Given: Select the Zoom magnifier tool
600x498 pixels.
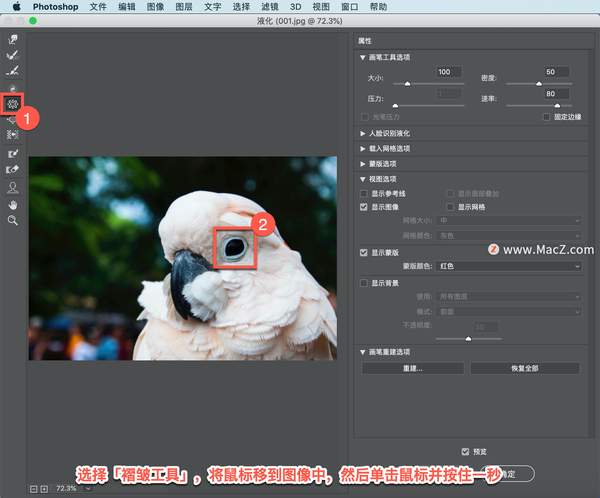Looking at the screenshot, I should tap(13, 219).
